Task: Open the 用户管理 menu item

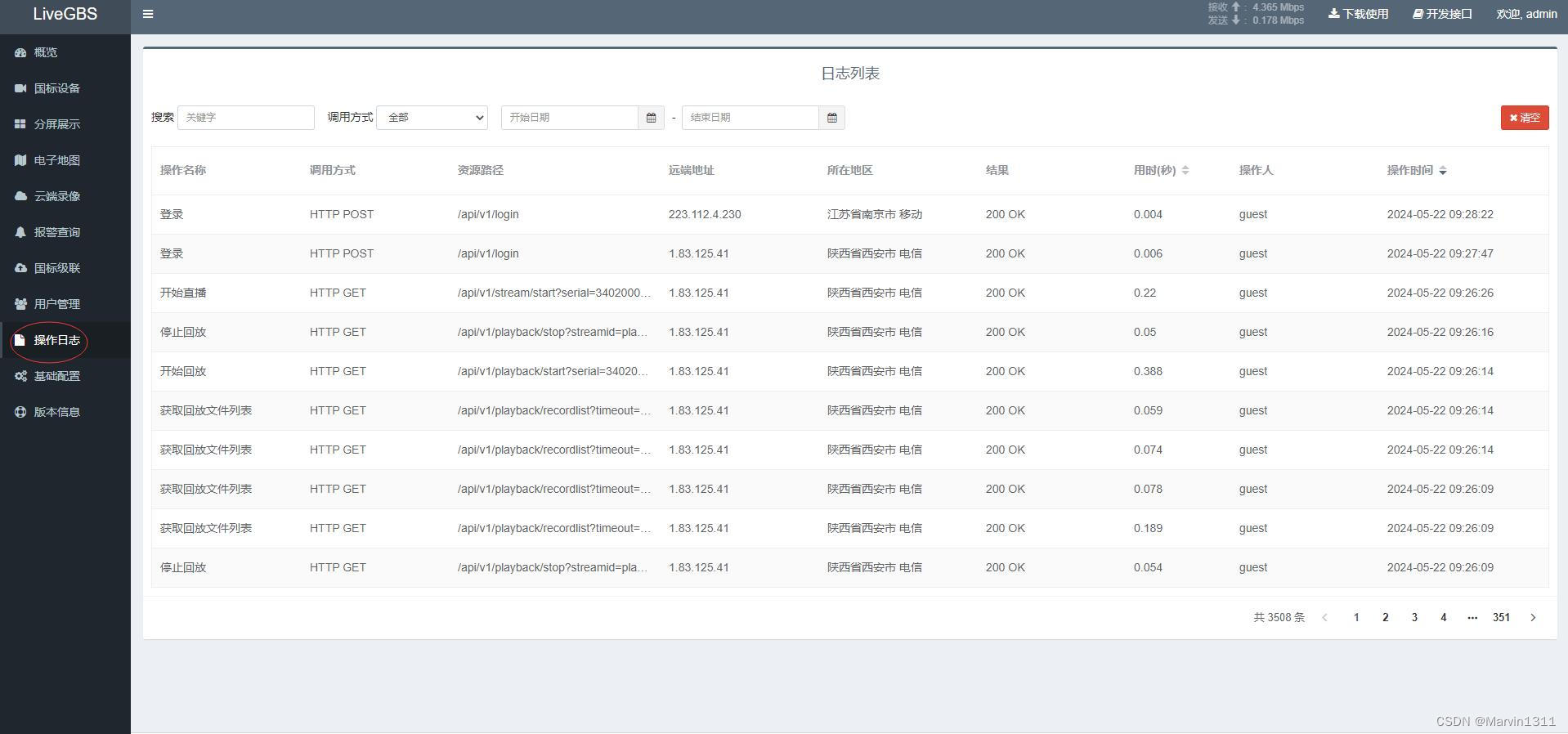Action: pos(65,304)
